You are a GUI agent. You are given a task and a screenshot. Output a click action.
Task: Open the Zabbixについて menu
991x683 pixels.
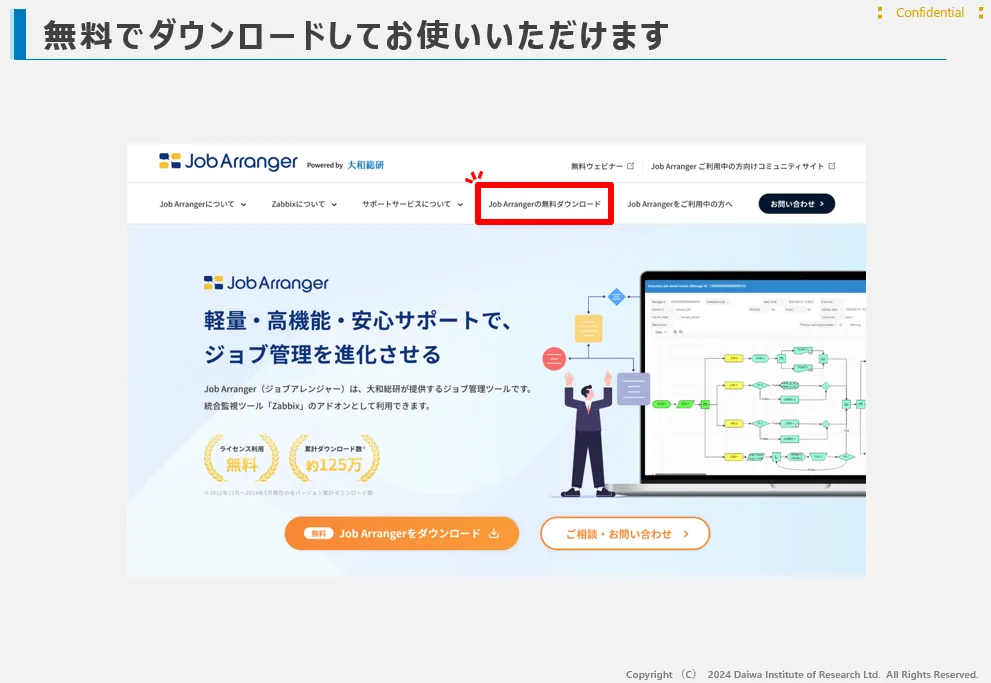click(298, 204)
